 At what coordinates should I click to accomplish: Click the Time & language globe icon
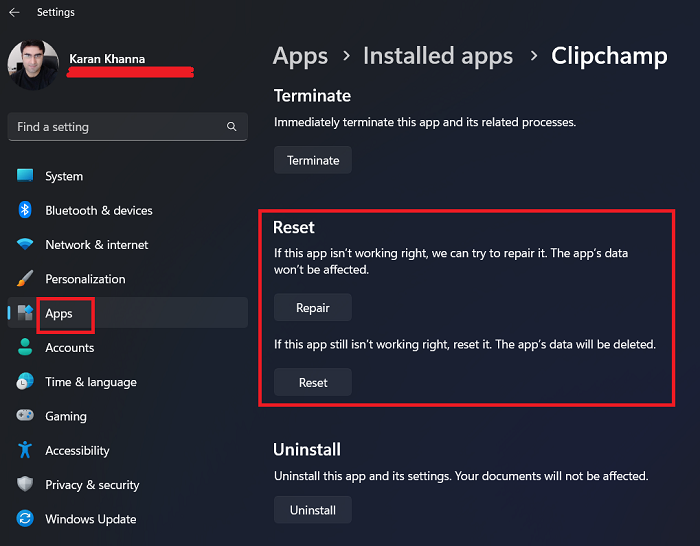[26, 382]
